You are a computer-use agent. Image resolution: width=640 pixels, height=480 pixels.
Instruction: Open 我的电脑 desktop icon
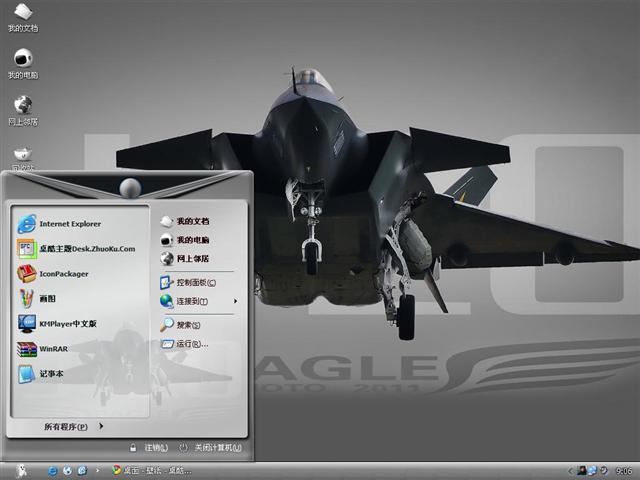click(23, 64)
